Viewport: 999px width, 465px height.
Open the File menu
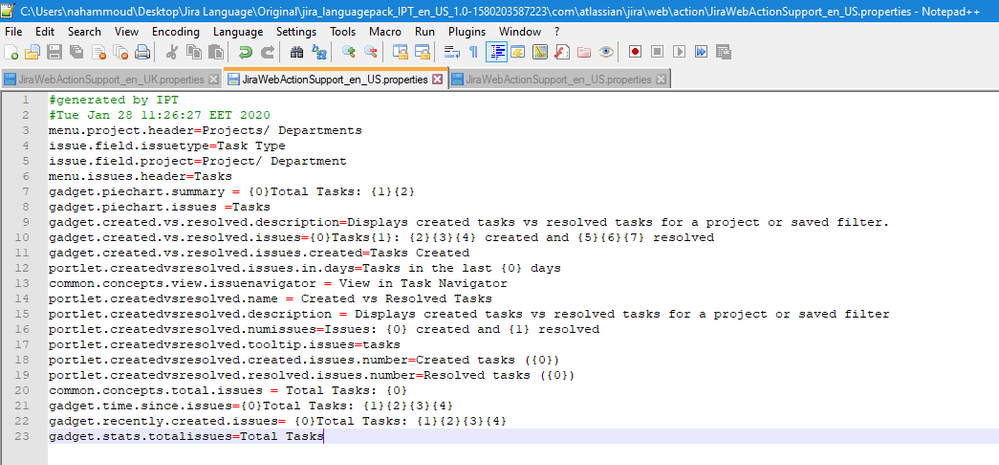pos(13,31)
